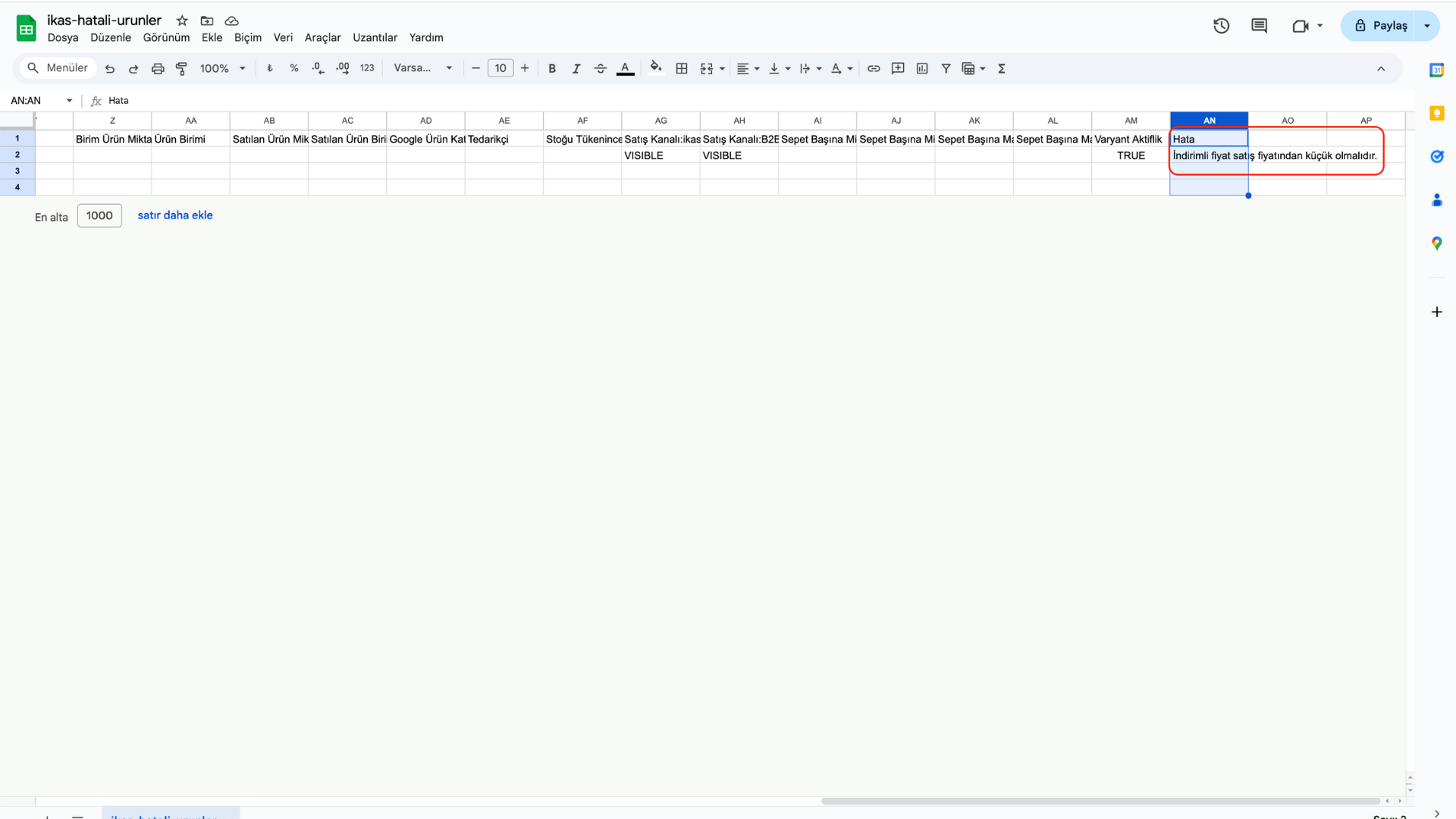This screenshot has width=1456, height=819.
Task: Open Paylaş dropdown arrow
Action: [1427, 26]
